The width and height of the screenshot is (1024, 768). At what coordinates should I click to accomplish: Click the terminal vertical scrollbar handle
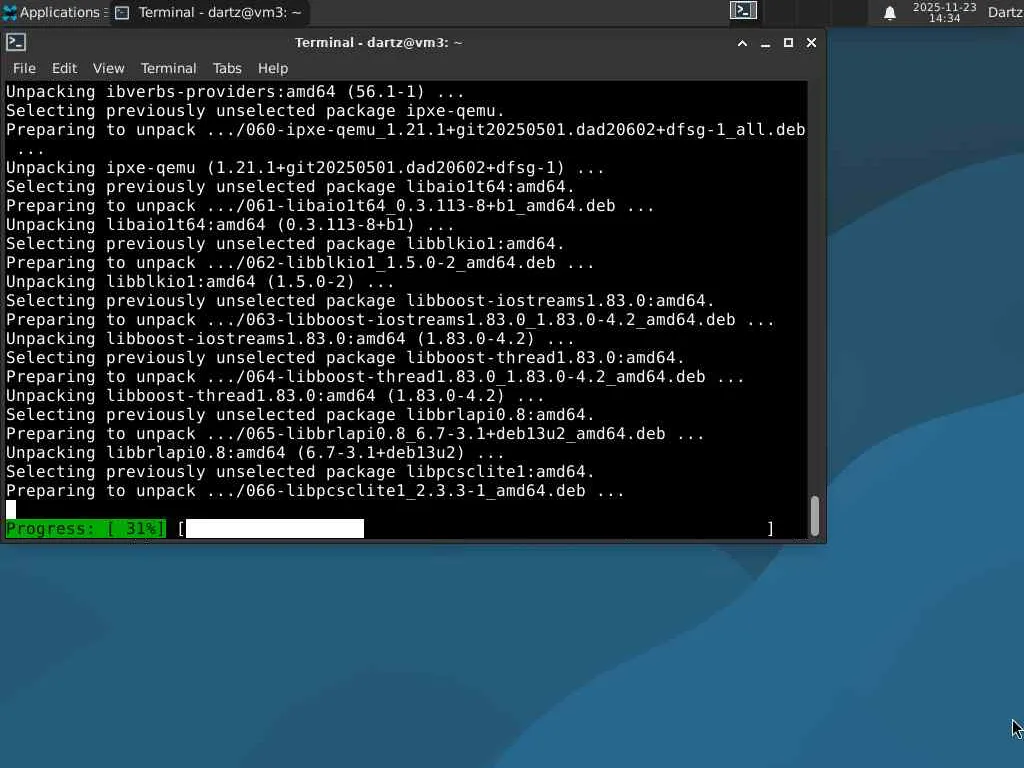click(x=814, y=515)
